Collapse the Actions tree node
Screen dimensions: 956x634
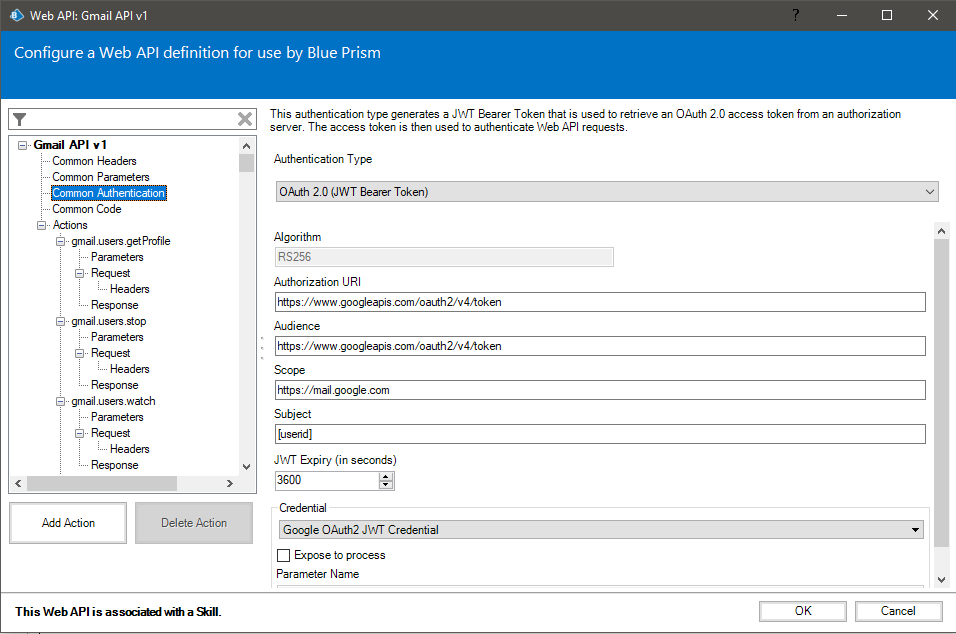[x=42, y=225]
